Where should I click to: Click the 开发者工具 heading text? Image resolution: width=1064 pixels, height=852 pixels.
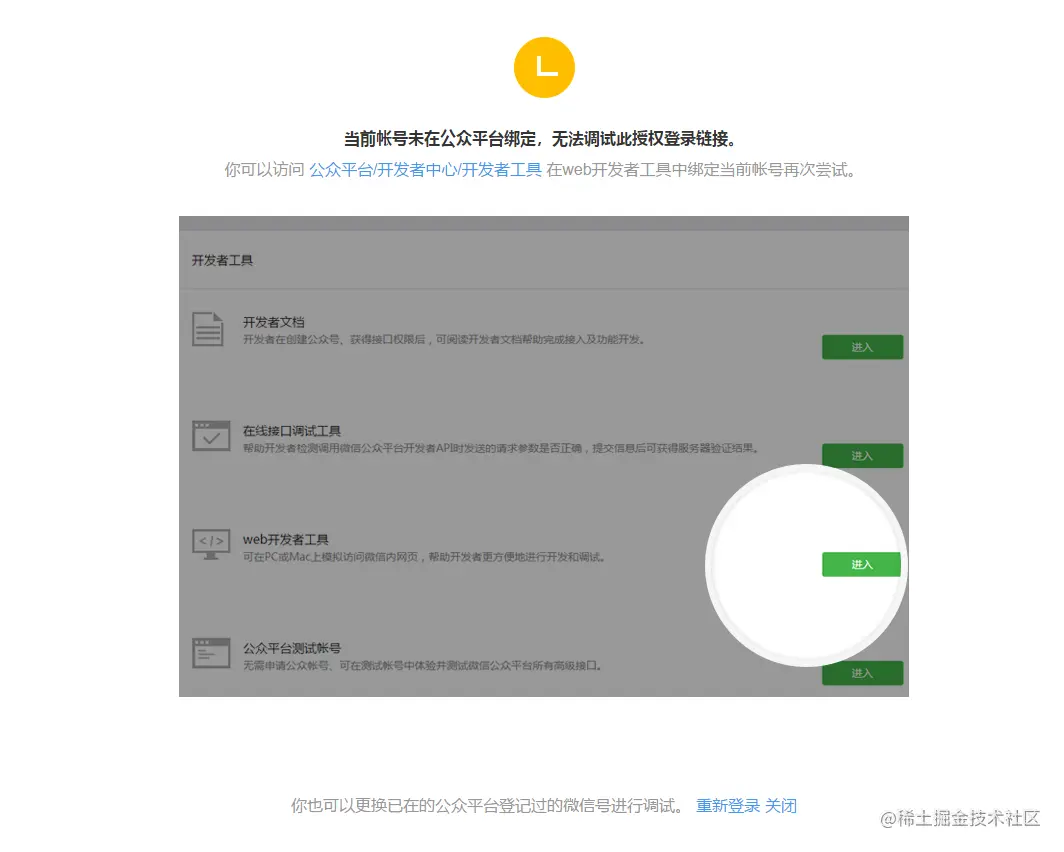coord(222,260)
